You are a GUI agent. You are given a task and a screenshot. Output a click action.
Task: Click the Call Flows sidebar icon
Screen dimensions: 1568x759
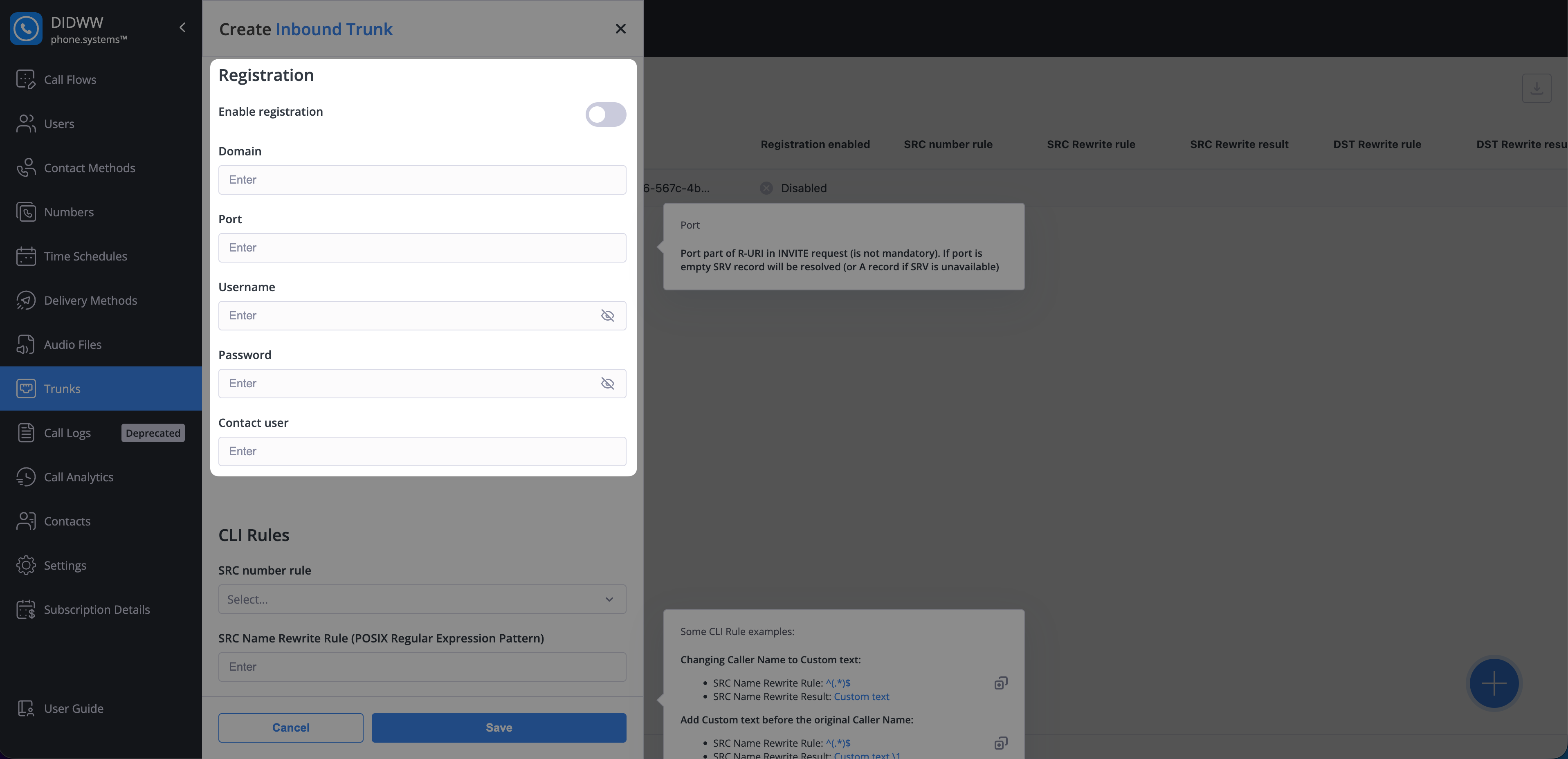coord(26,79)
